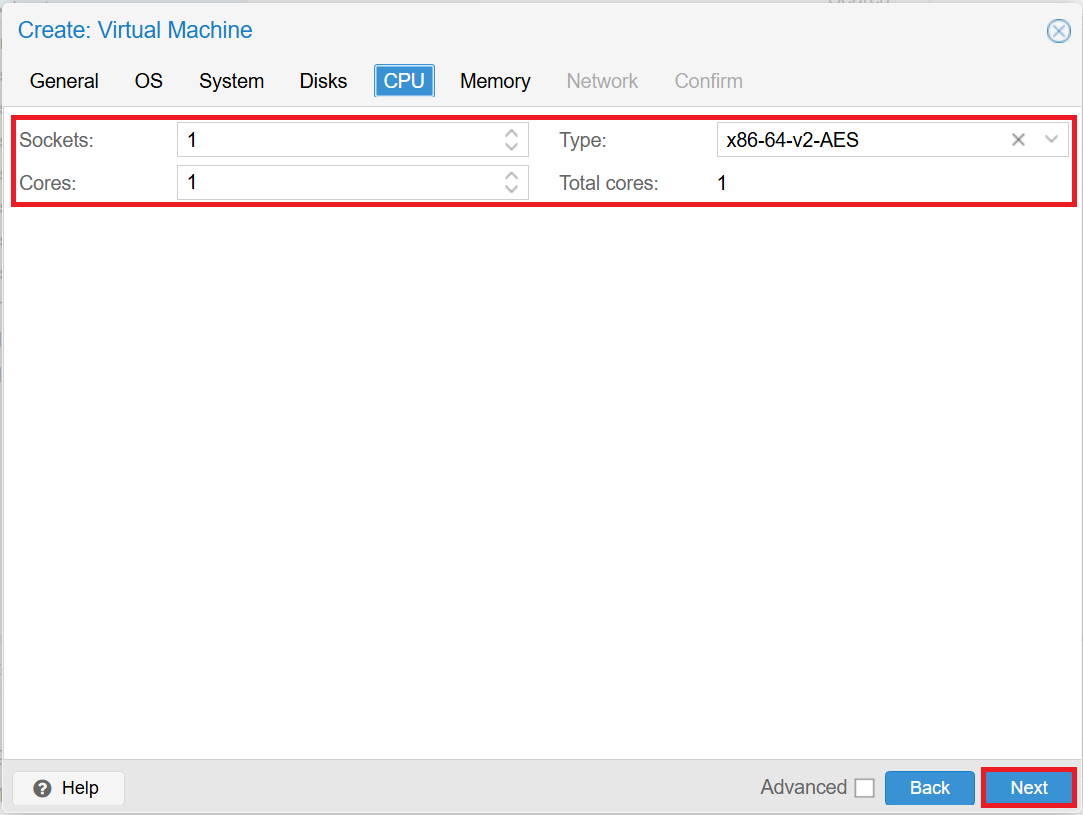The height and width of the screenshot is (815, 1083).
Task: Click the Next button
Action: pyautogui.click(x=1028, y=787)
